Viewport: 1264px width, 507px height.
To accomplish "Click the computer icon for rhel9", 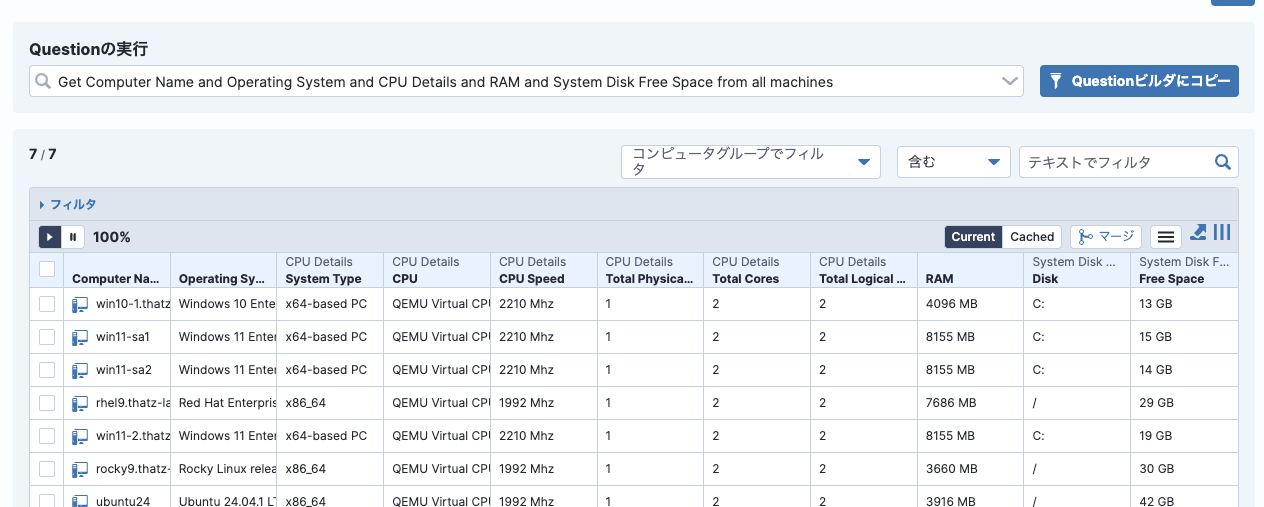I will 80,403.
